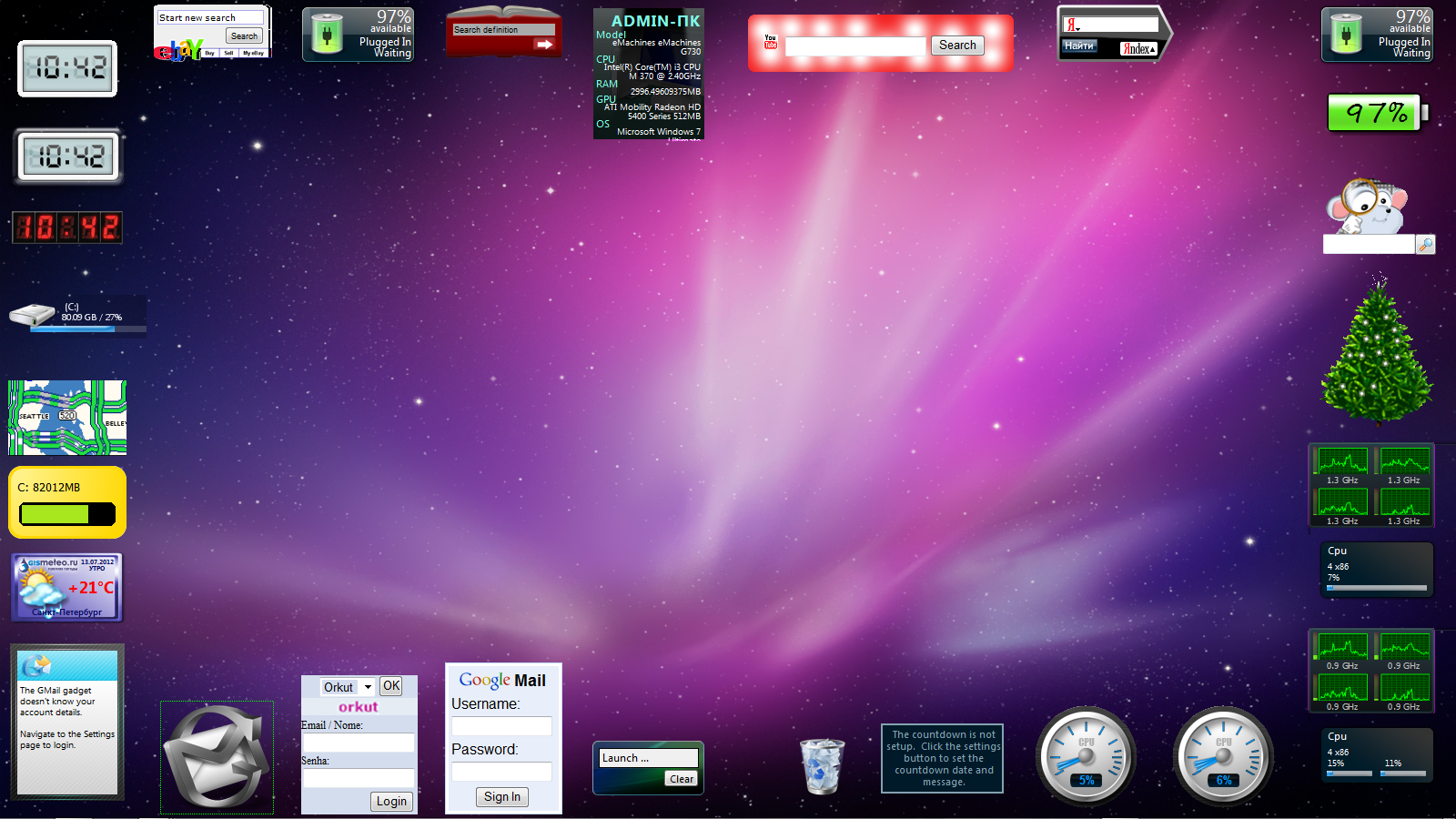Open the Recycle Bin icon

(x=823, y=765)
